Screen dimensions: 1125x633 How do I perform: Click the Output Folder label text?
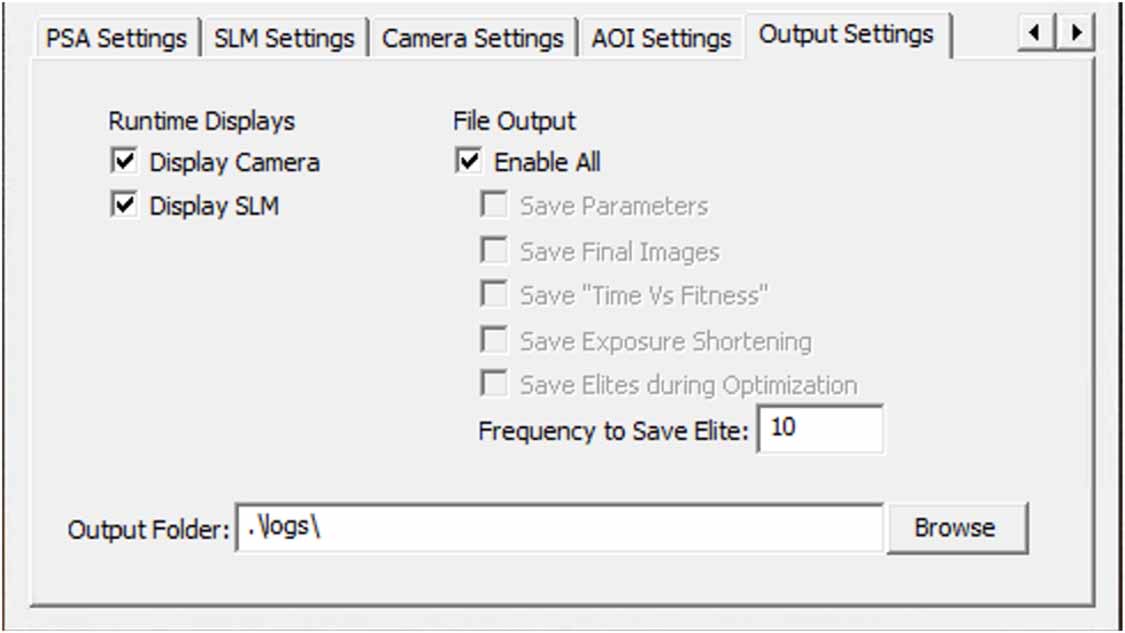pyautogui.click(x=149, y=530)
